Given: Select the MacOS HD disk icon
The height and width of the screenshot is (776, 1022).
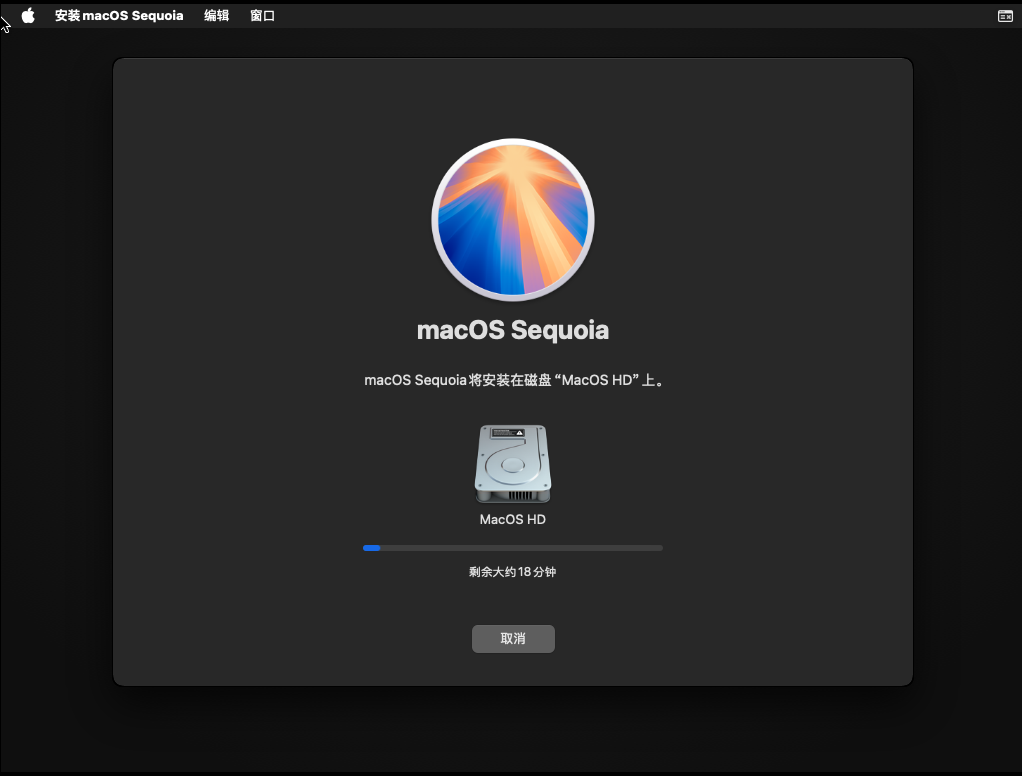Looking at the screenshot, I should tap(513, 464).
